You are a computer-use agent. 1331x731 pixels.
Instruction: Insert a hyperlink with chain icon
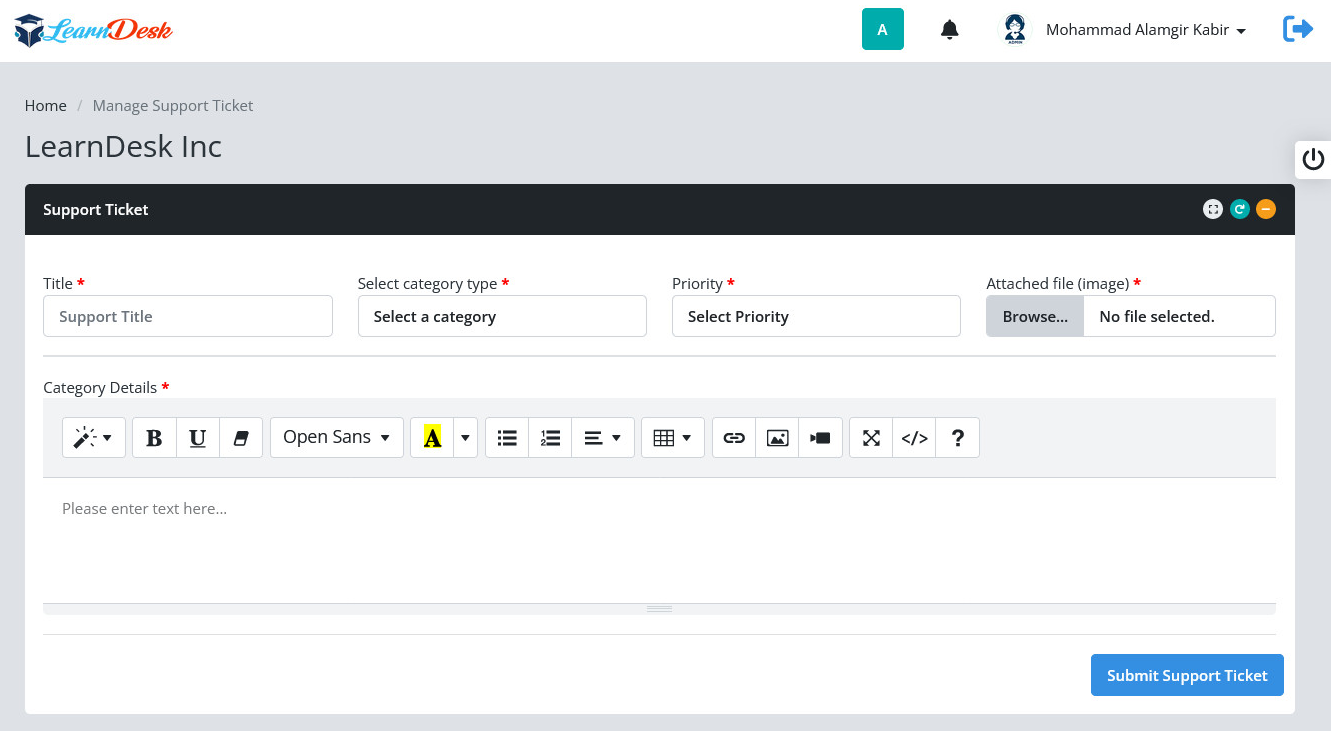pos(734,438)
